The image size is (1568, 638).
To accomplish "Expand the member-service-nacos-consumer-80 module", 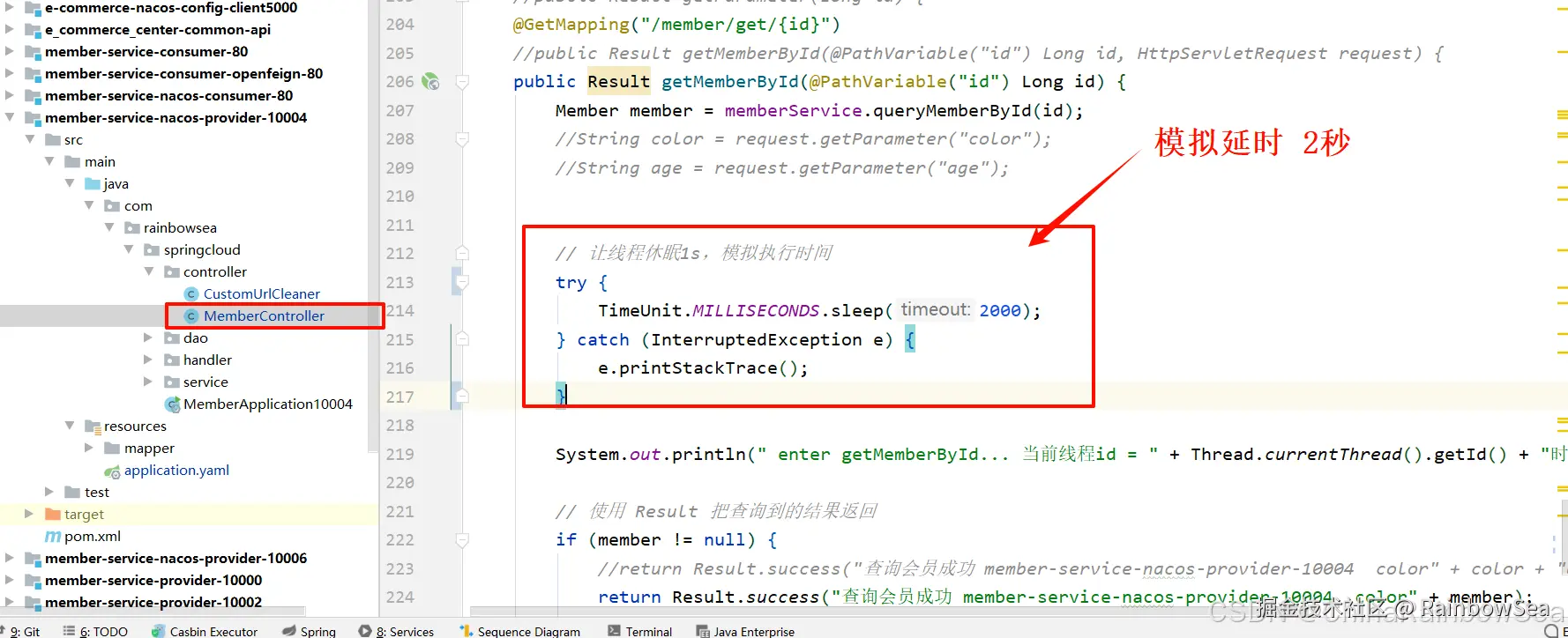I will point(10,95).
